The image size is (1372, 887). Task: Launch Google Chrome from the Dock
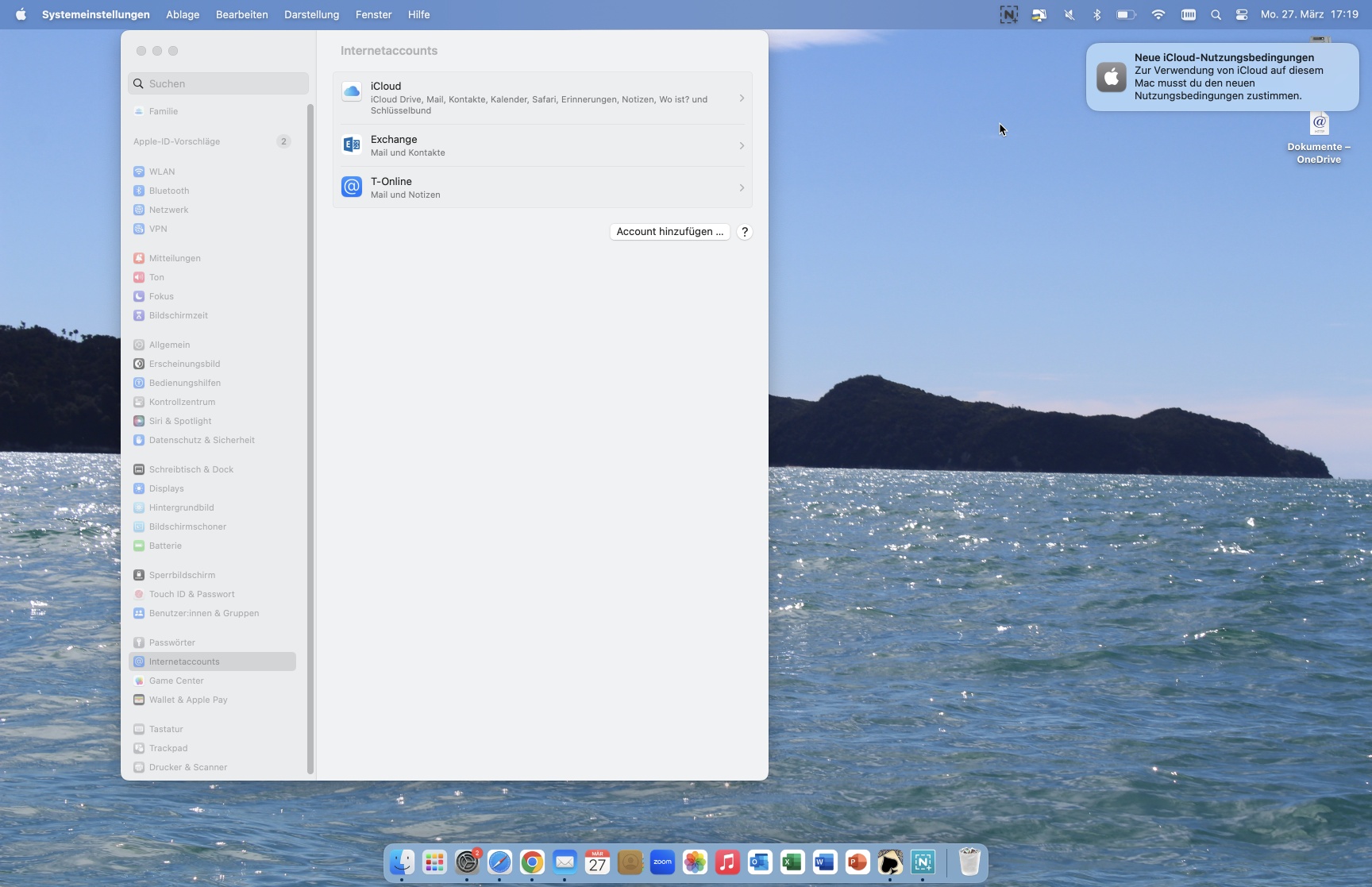pyautogui.click(x=532, y=862)
